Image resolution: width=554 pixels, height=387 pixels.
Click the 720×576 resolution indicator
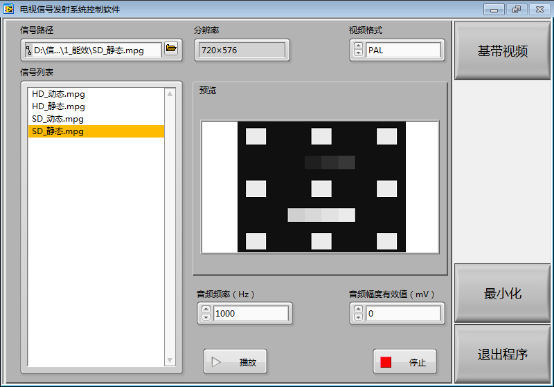242,50
